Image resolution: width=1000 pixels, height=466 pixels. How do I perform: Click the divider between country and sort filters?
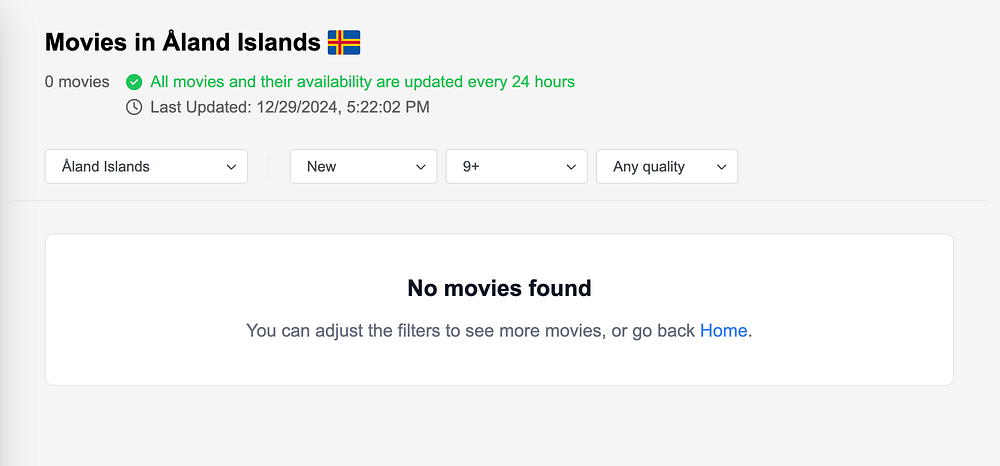(269, 167)
